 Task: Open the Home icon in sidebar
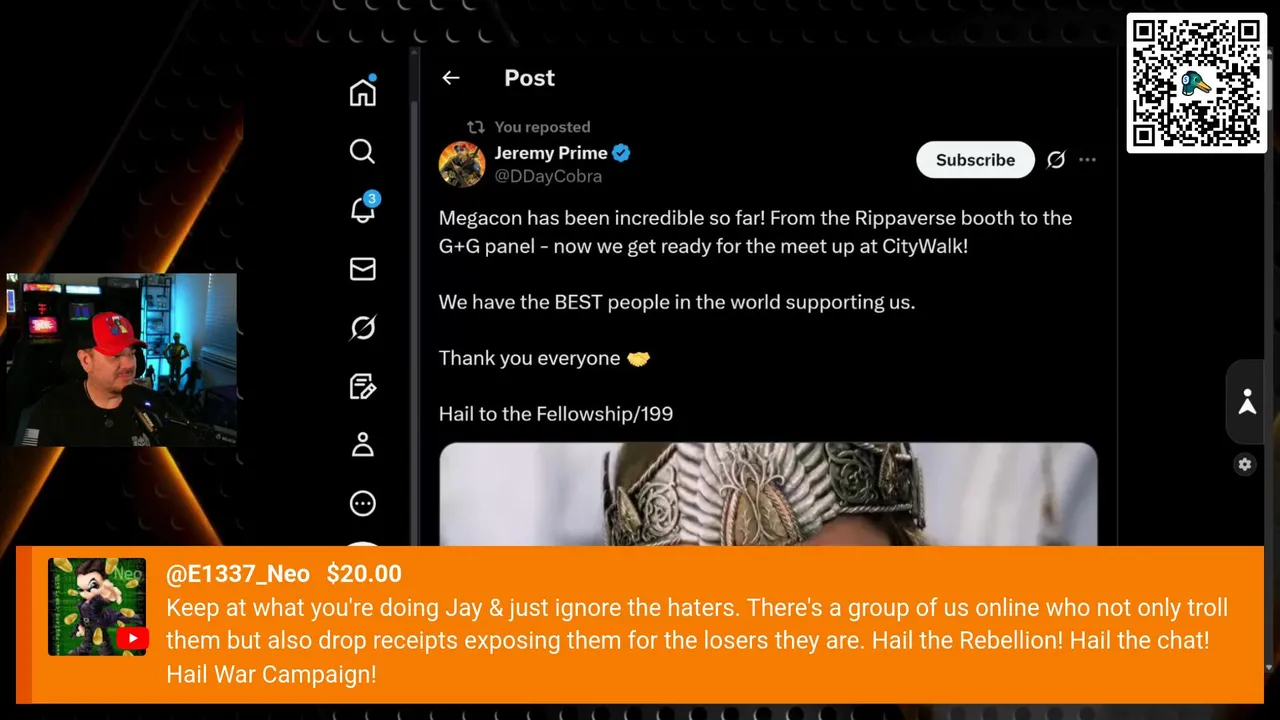363,92
